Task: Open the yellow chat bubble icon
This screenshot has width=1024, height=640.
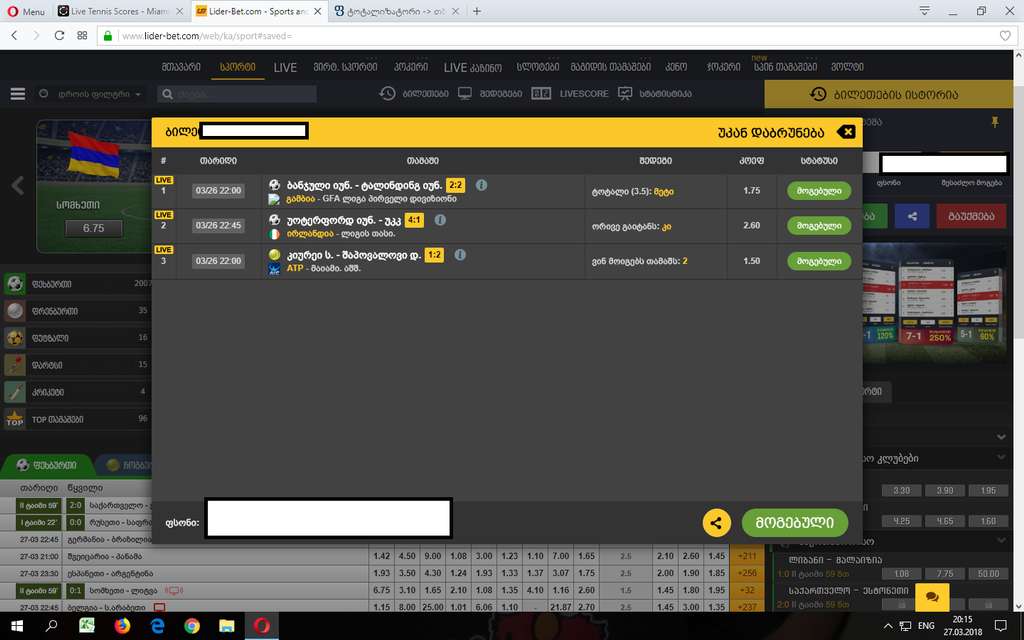Action: tap(932, 597)
